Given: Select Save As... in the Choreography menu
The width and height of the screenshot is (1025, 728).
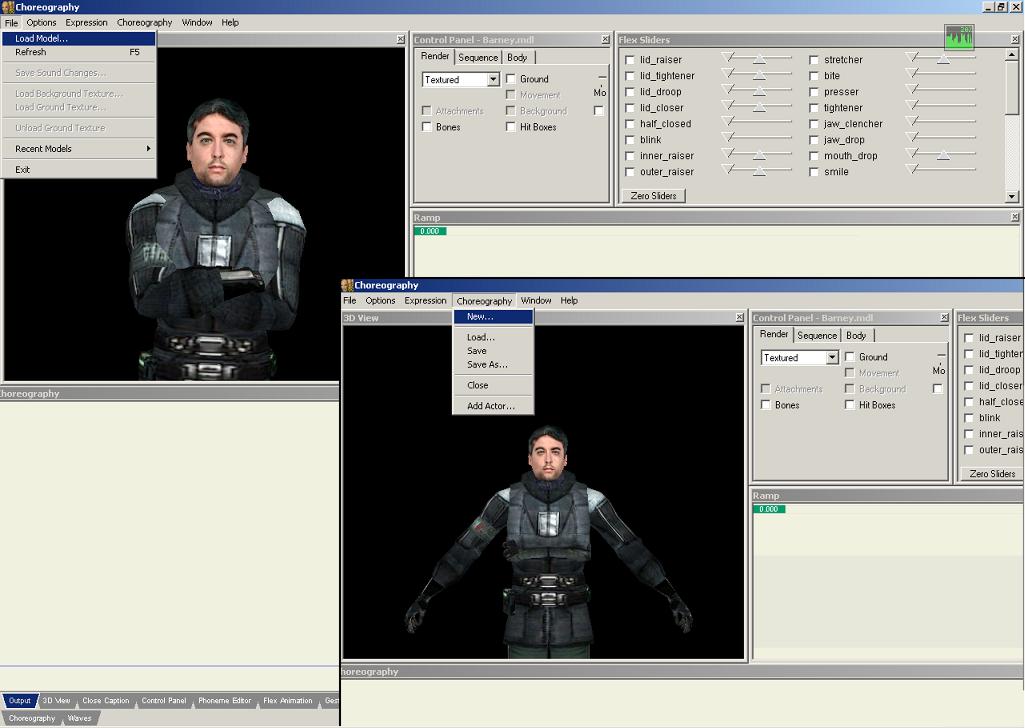Looking at the screenshot, I should click(x=493, y=365).
